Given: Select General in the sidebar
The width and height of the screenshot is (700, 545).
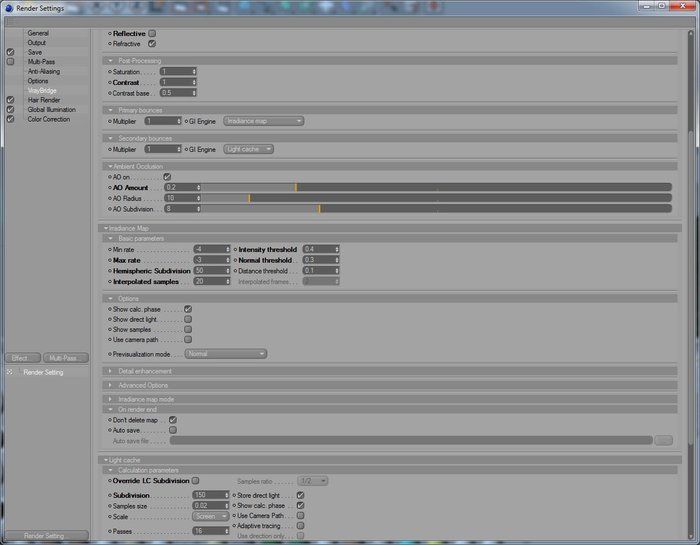Looking at the screenshot, I should [x=38, y=33].
